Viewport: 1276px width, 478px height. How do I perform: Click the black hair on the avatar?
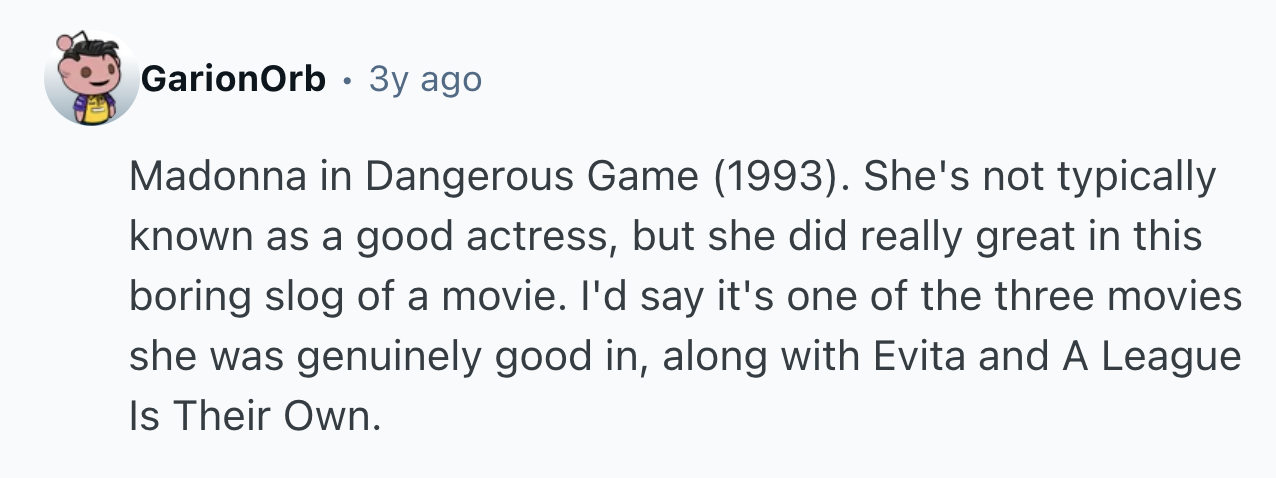pyautogui.click(x=103, y=48)
